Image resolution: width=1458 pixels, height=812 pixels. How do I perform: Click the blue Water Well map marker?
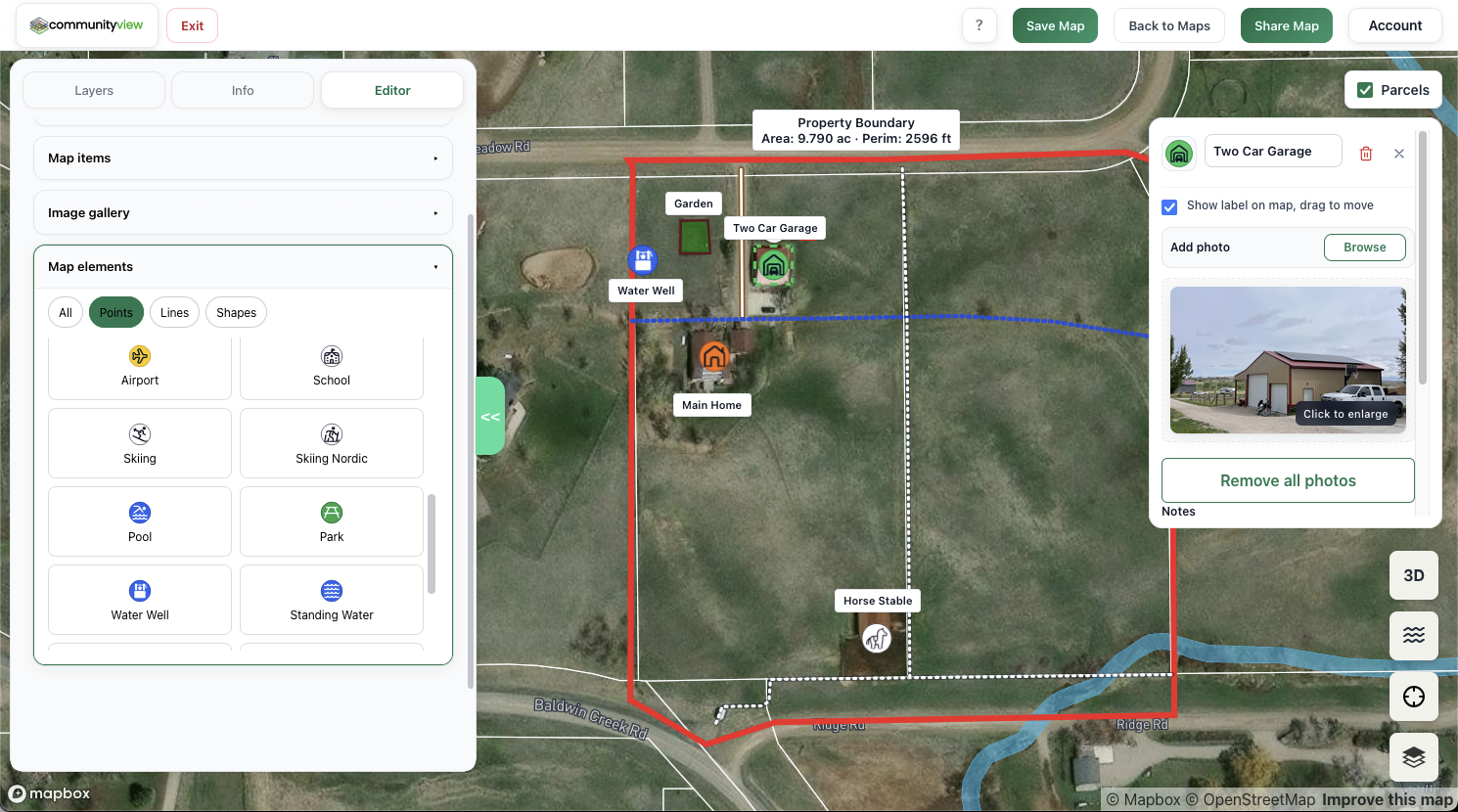643,260
